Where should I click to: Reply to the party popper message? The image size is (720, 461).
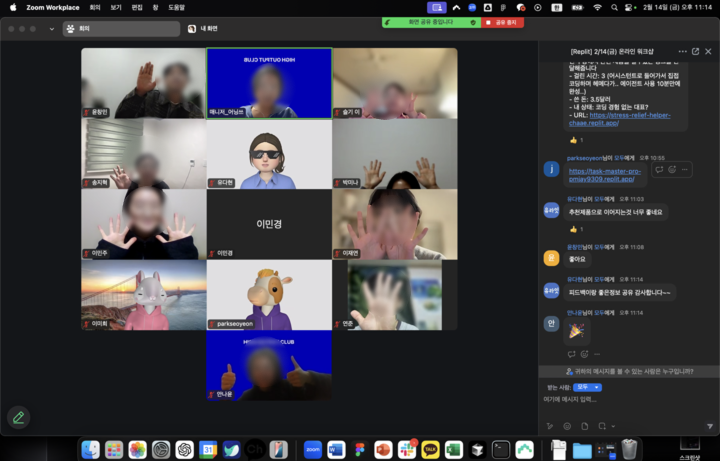pyautogui.click(x=571, y=354)
